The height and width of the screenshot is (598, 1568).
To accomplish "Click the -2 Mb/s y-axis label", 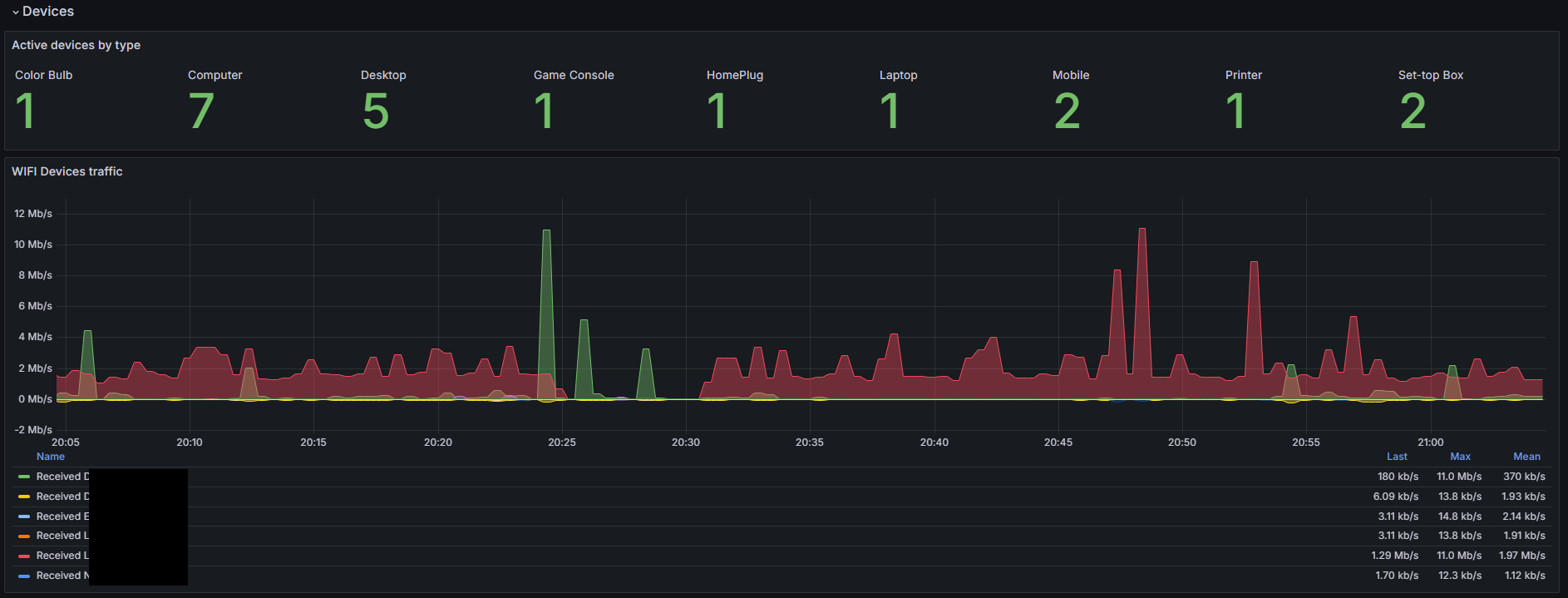I will point(33,430).
